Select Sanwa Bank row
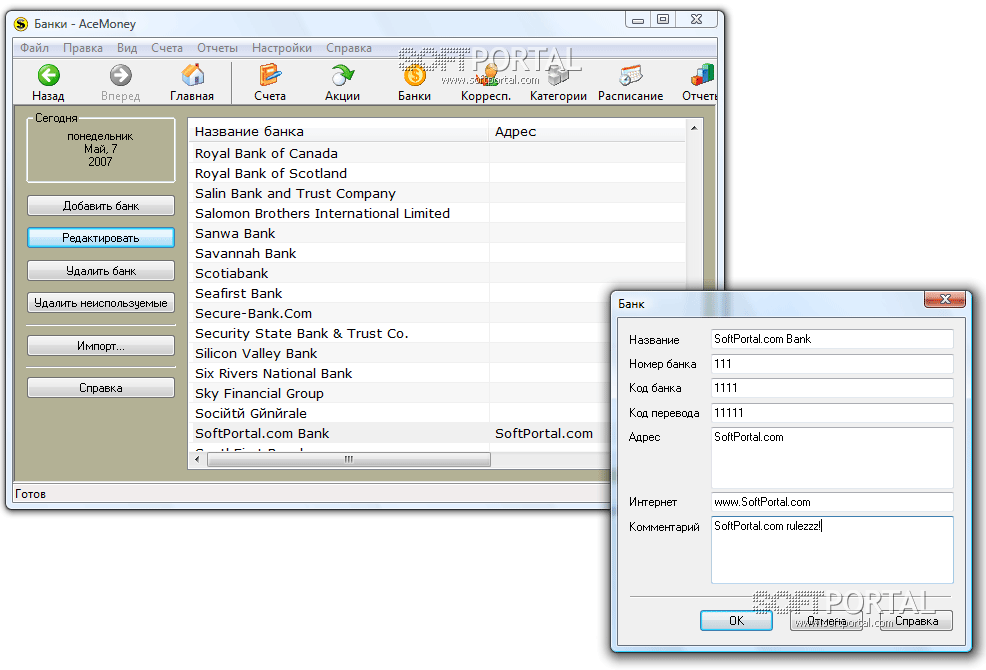The image size is (986, 670). coord(436,233)
